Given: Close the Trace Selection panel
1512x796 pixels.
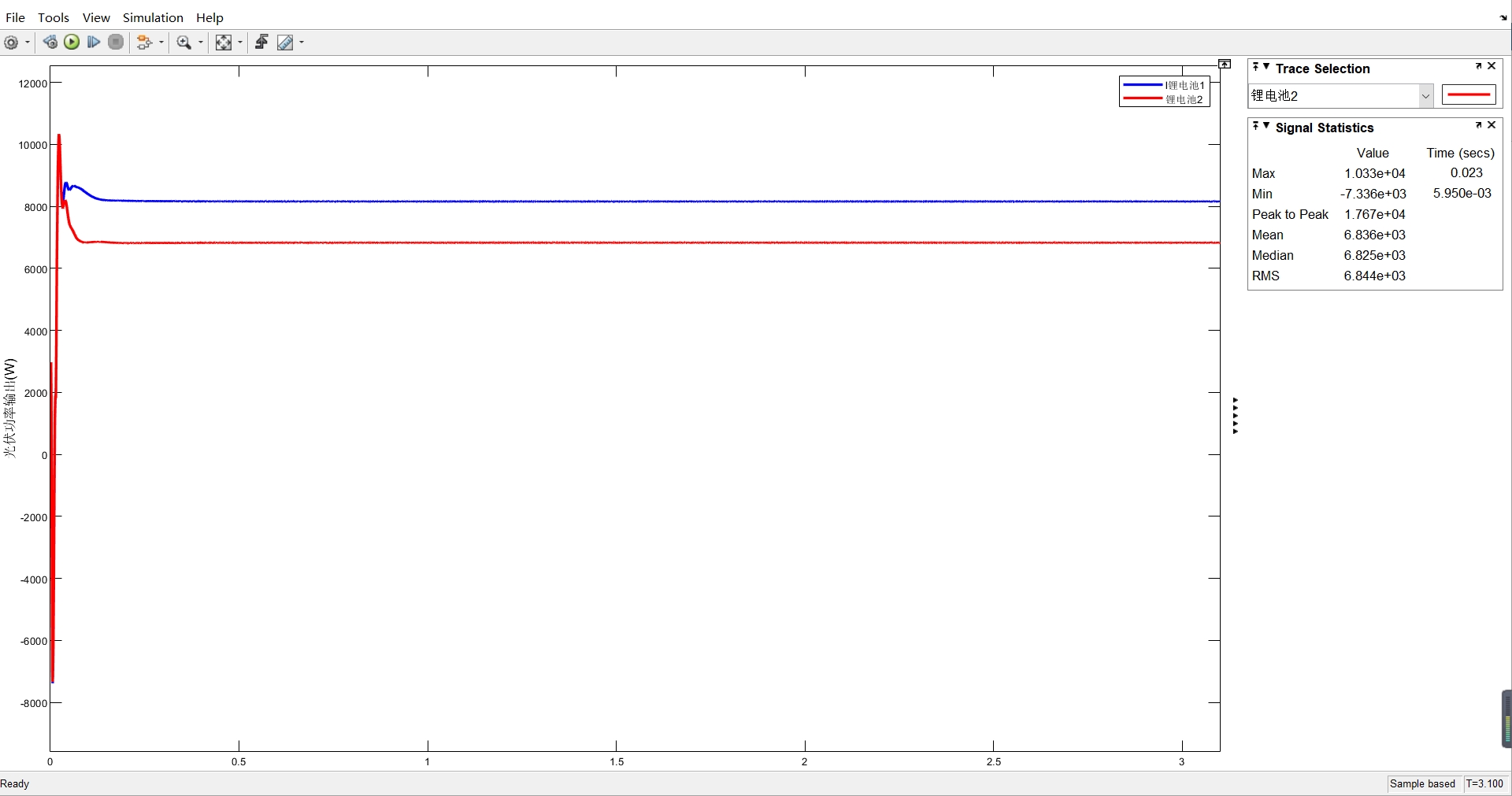Looking at the screenshot, I should pos(1492,66).
